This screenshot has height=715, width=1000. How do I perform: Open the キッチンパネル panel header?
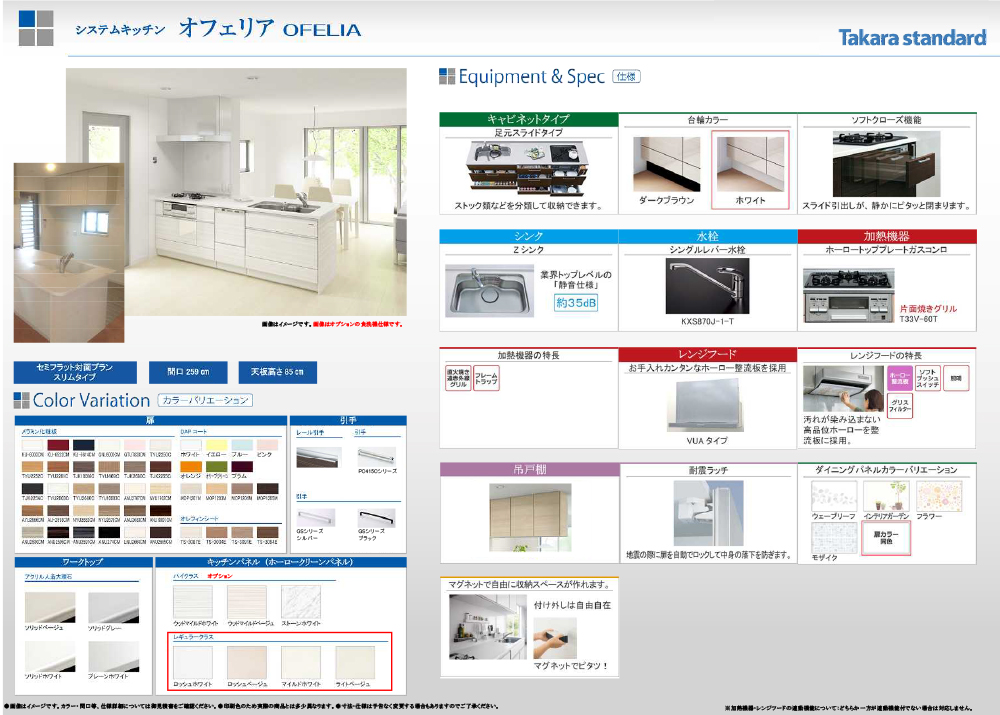pos(281,562)
